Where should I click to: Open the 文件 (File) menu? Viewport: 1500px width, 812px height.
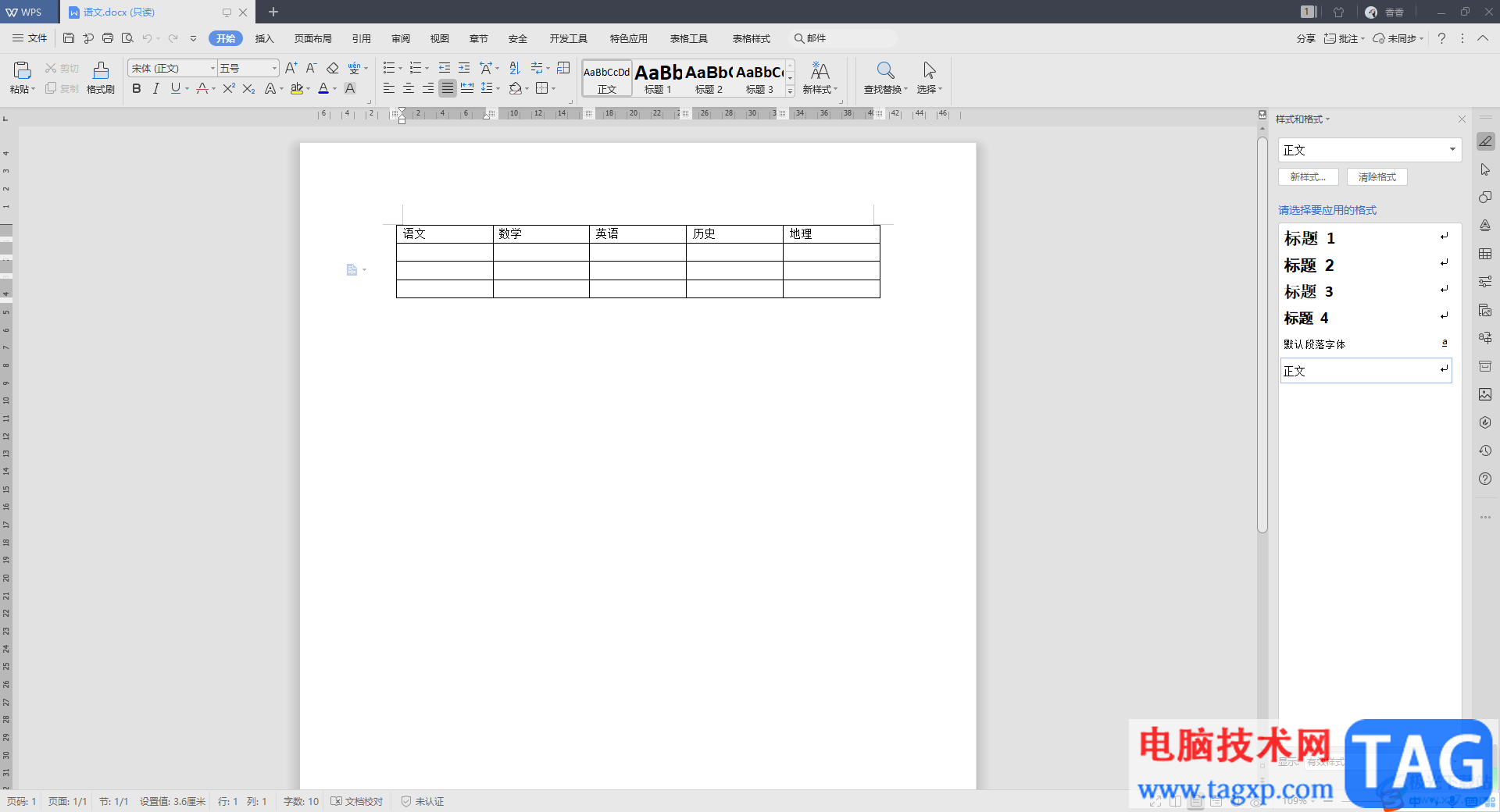(x=30, y=38)
